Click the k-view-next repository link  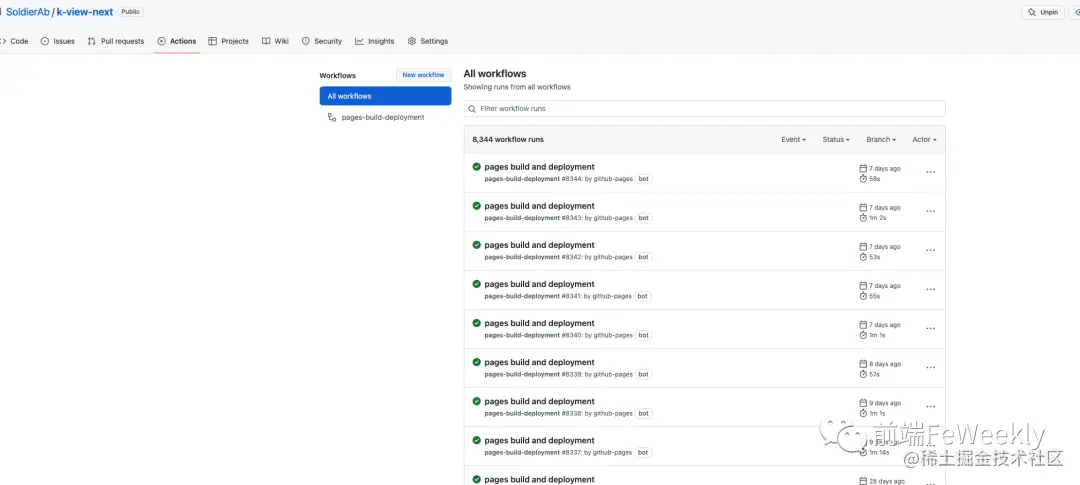pos(85,12)
